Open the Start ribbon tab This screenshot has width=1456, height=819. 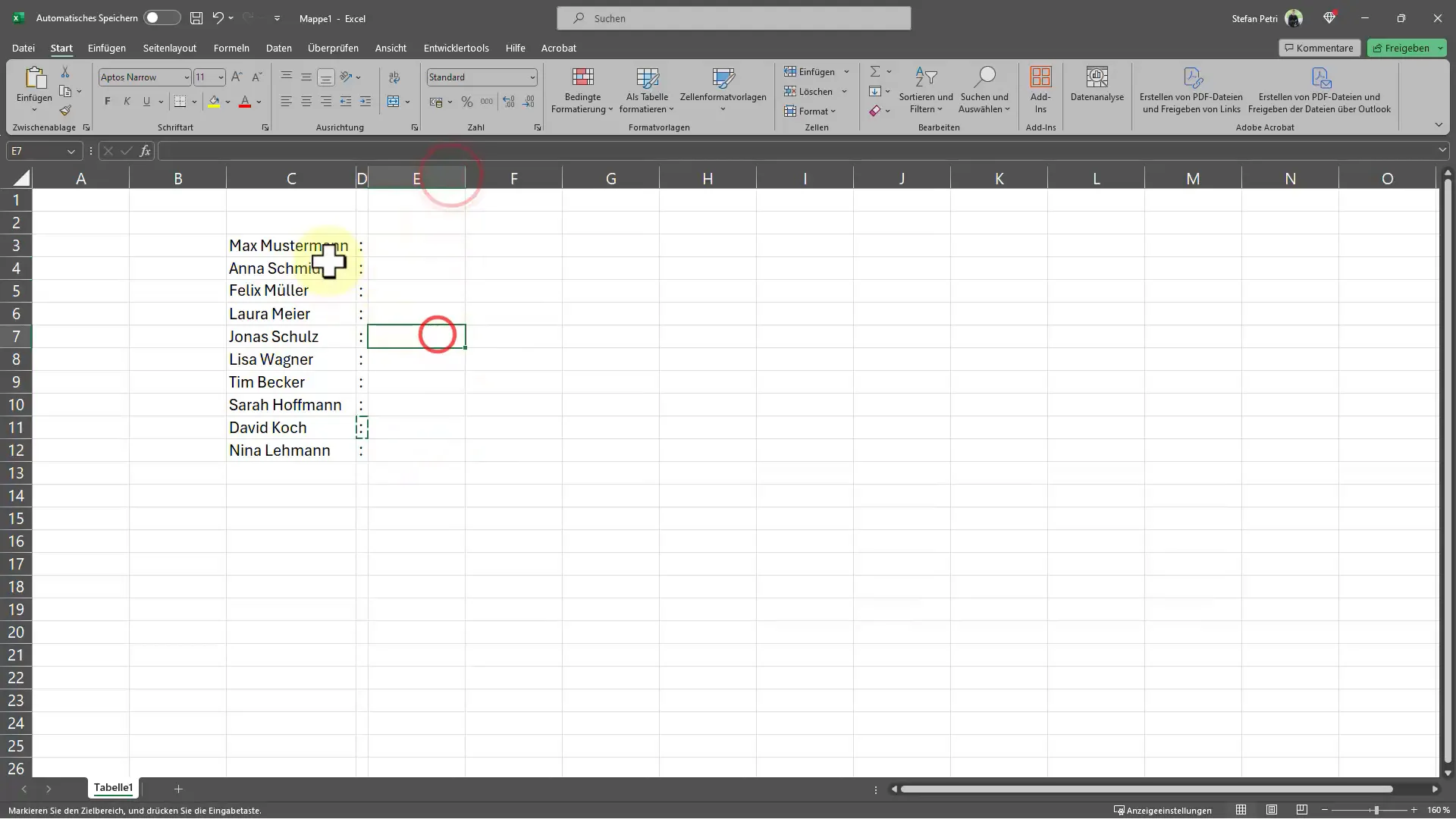click(61, 47)
